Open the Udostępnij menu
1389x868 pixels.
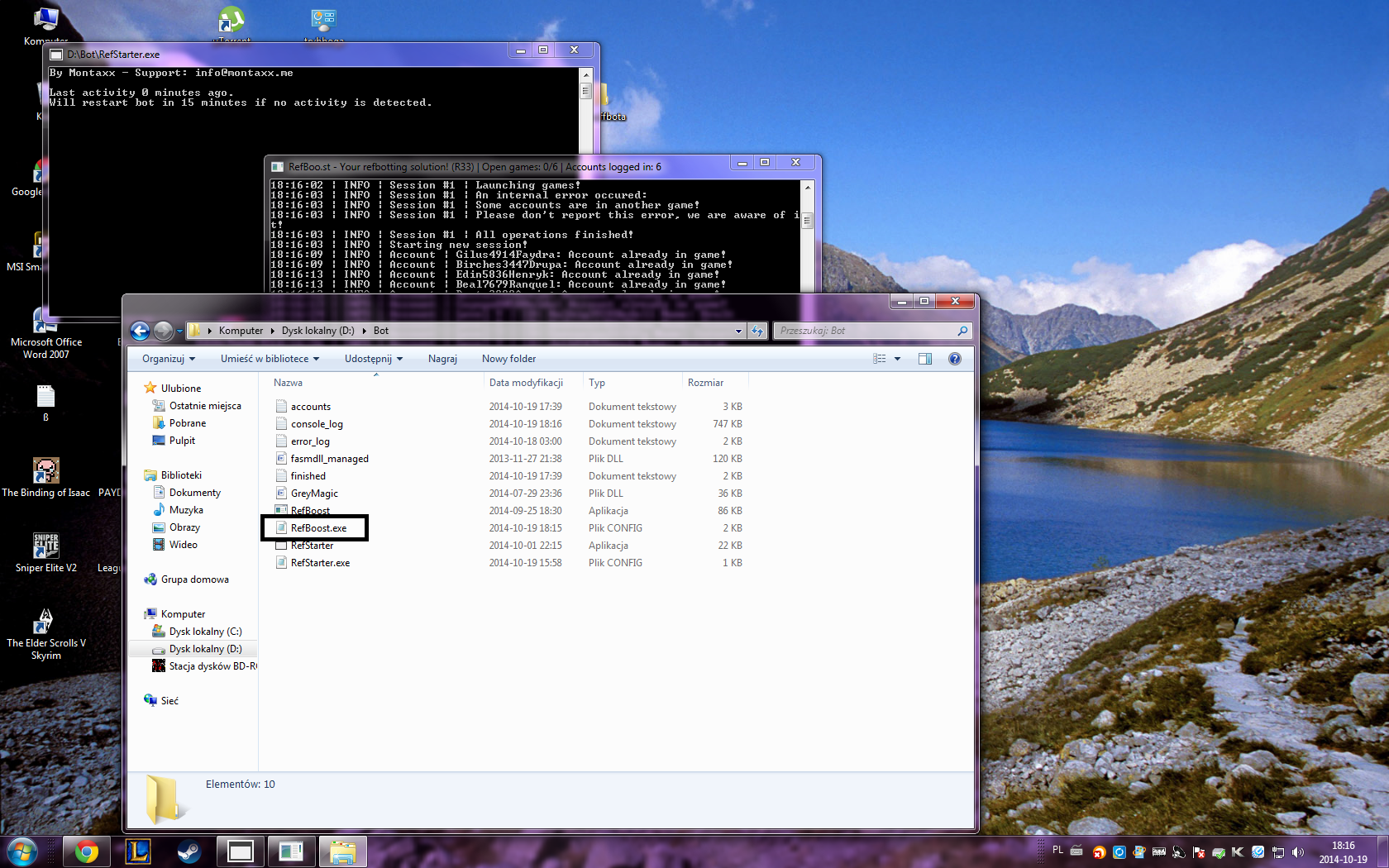[x=374, y=359]
